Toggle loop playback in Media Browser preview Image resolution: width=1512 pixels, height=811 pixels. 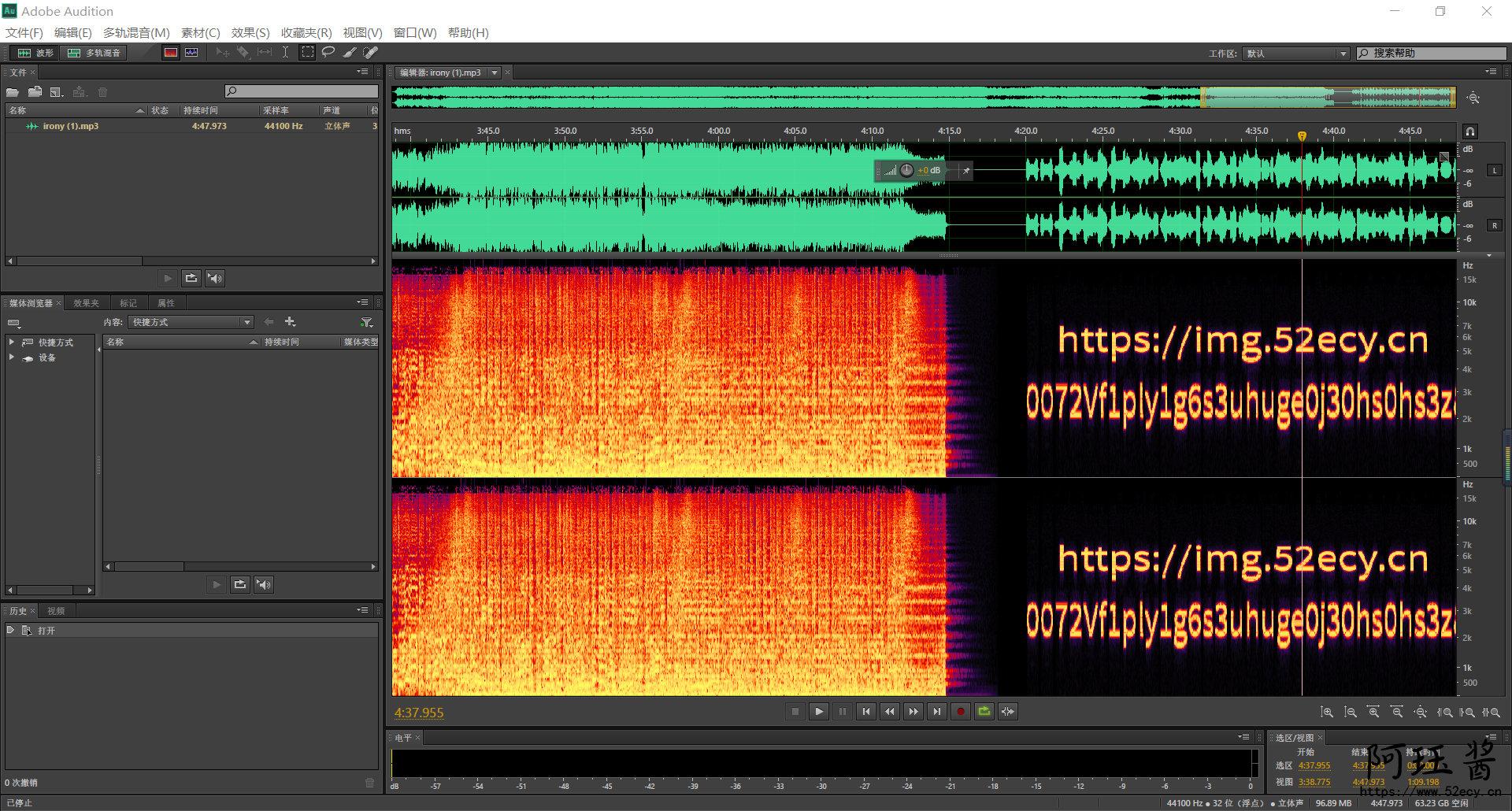[240, 584]
